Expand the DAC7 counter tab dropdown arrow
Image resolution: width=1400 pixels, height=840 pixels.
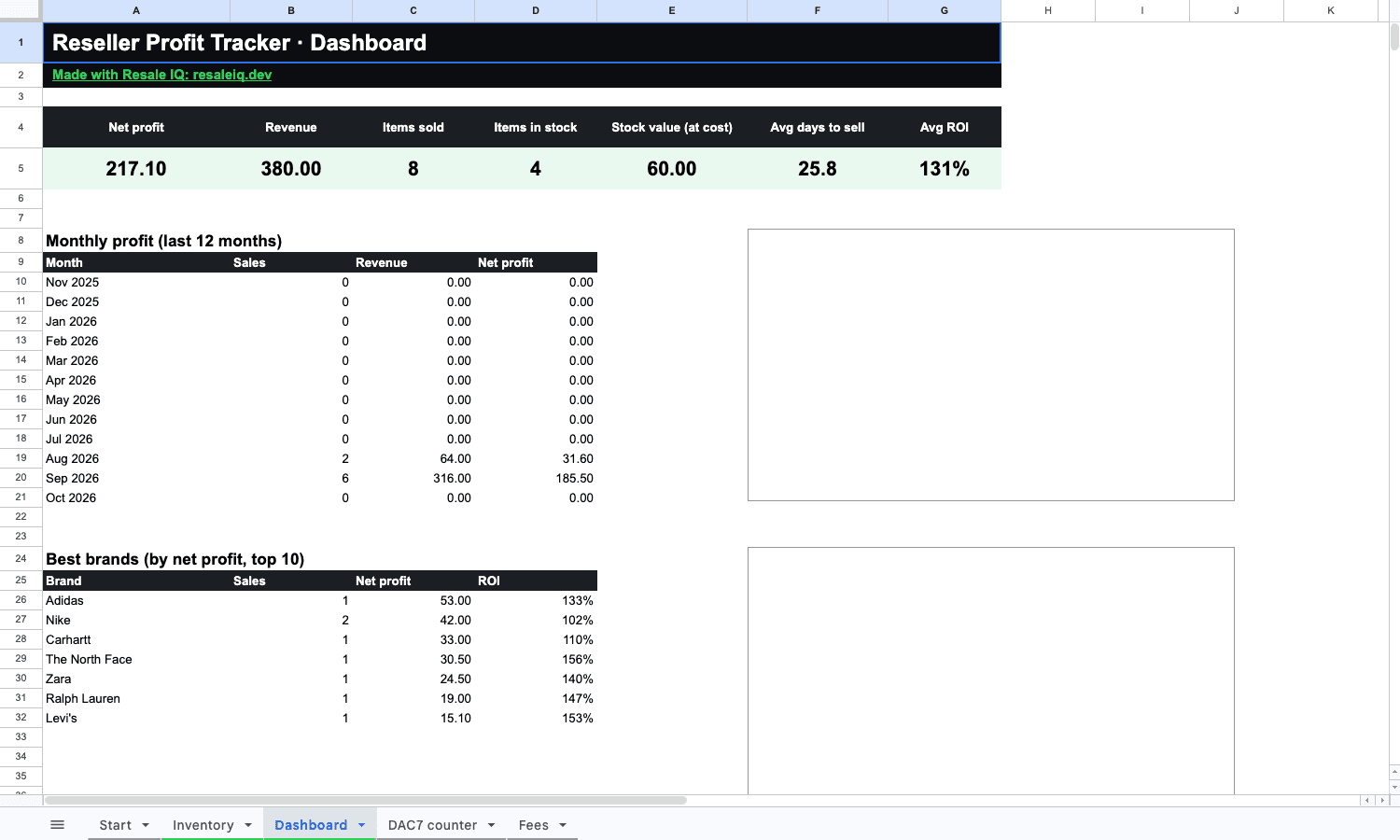tap(492, 825)
